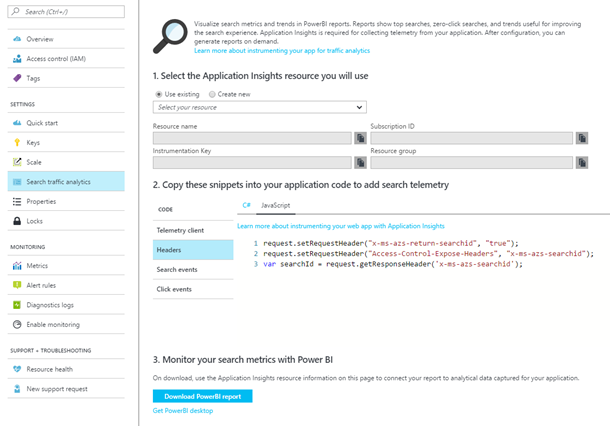Viewport: 610px width, 426px height.
Task: Click the Resource group field
Action: click(472, 163)
